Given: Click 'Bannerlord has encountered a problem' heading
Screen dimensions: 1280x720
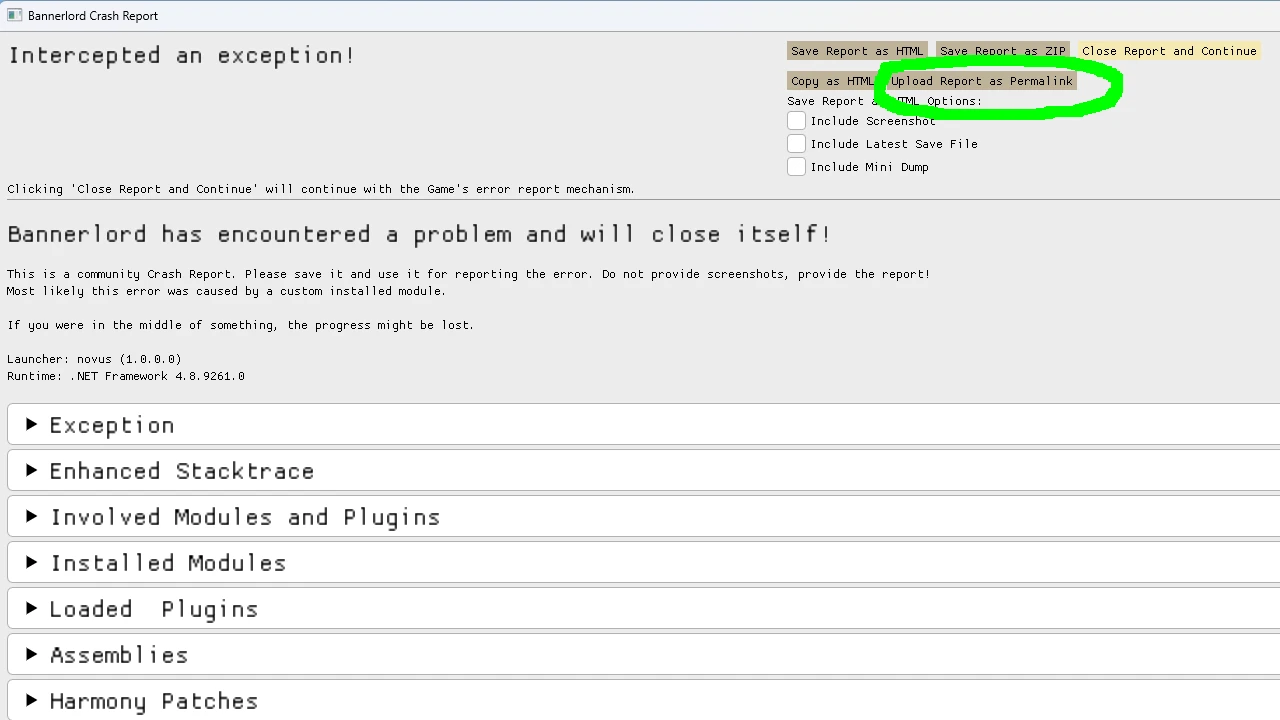Looking at the screenshot, I should (419, 235).
